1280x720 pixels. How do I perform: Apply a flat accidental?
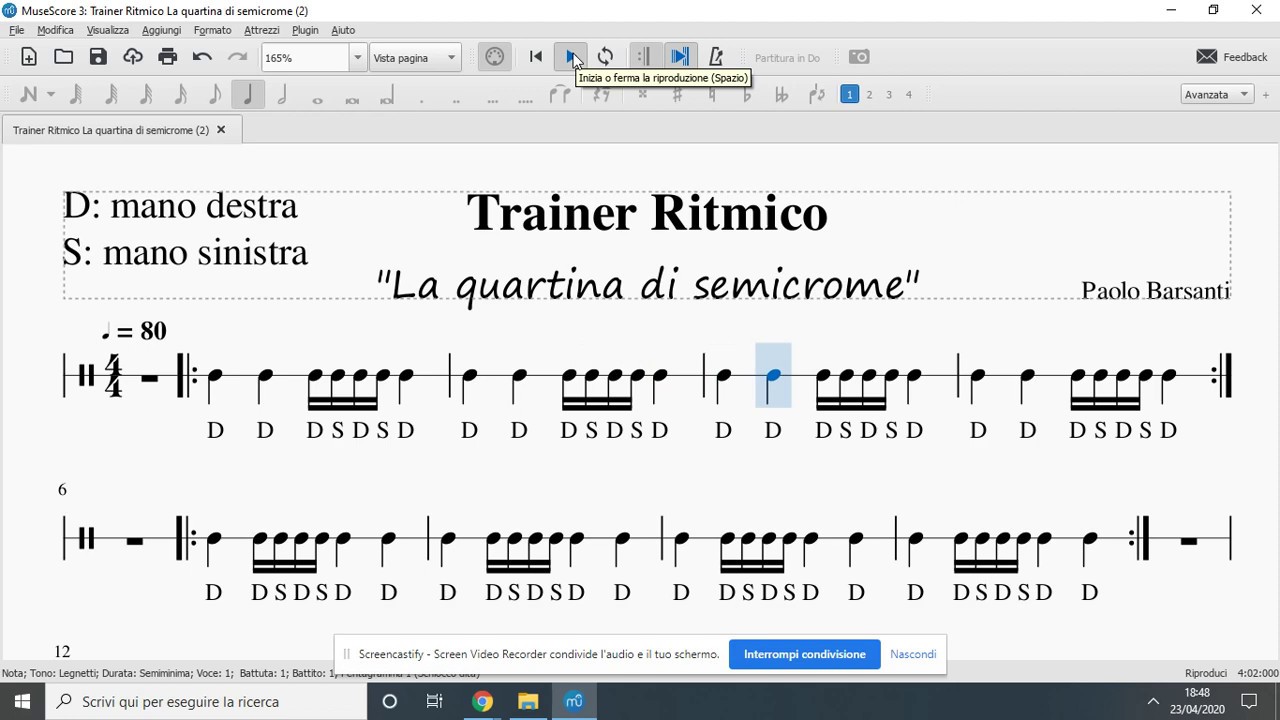tap(747, 95)
